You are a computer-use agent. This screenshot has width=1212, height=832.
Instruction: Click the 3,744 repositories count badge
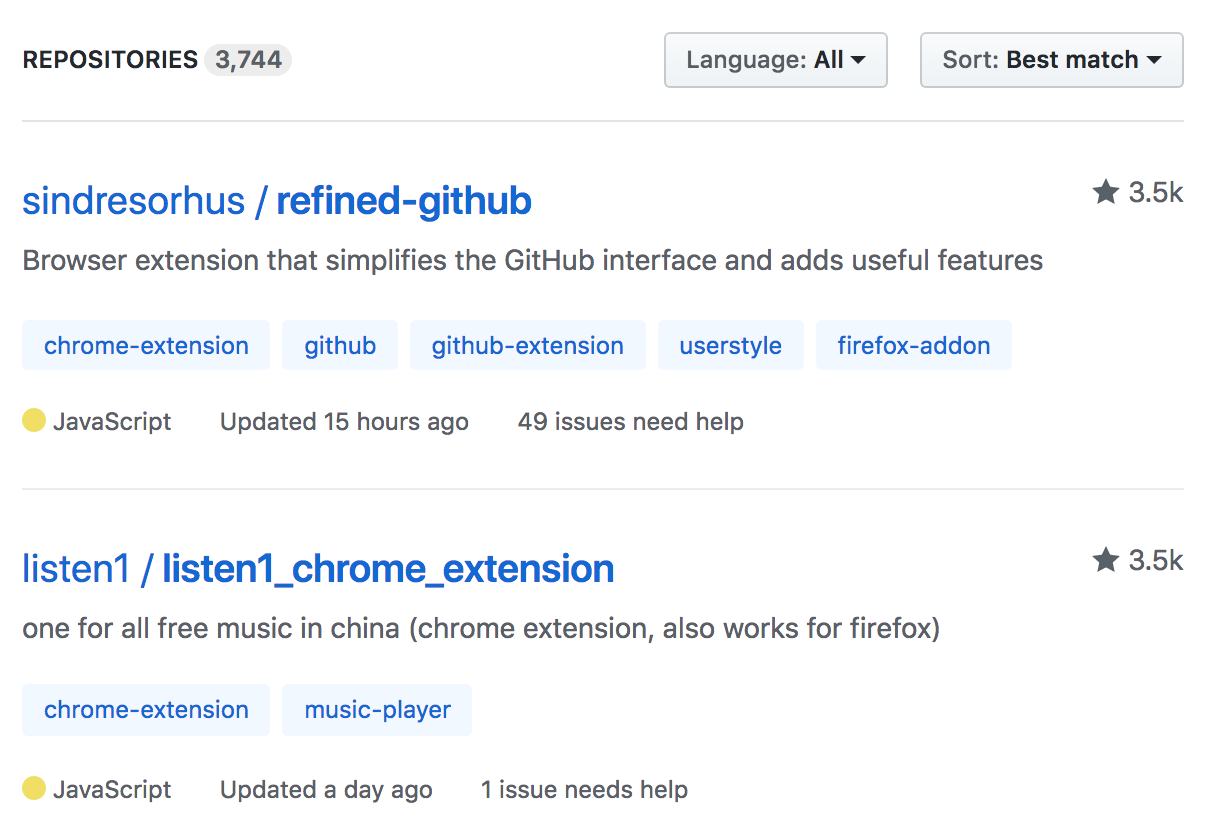(248, 60)
